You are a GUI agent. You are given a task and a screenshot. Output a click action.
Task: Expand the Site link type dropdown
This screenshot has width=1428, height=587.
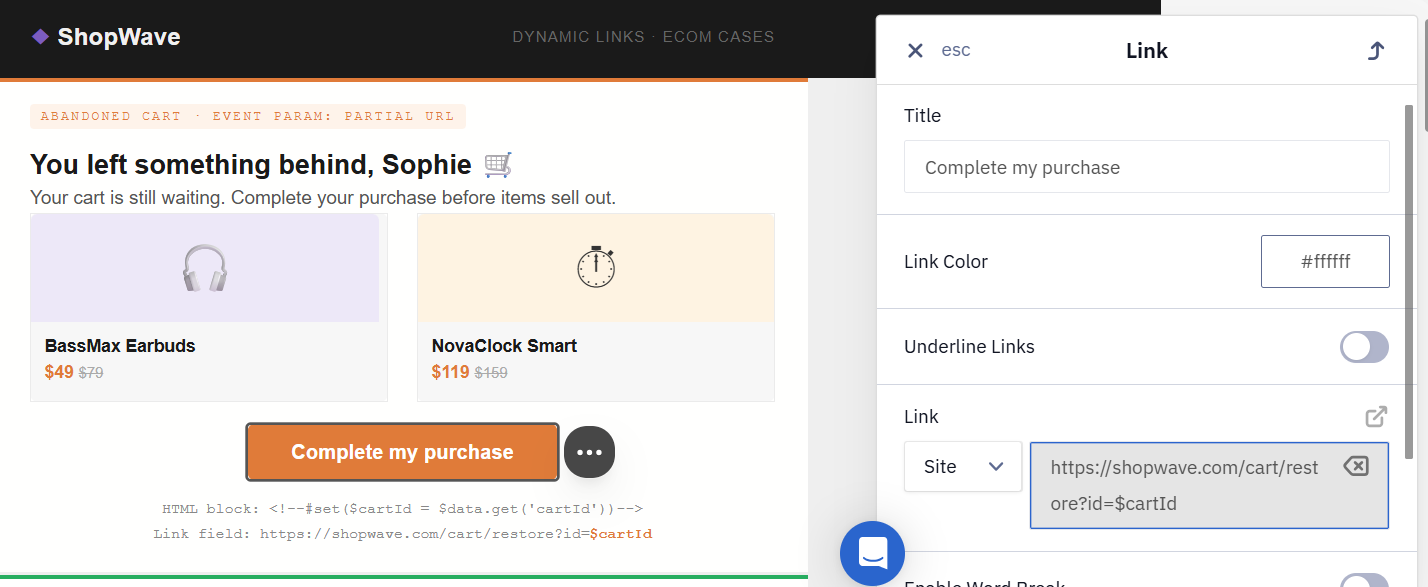963,467
